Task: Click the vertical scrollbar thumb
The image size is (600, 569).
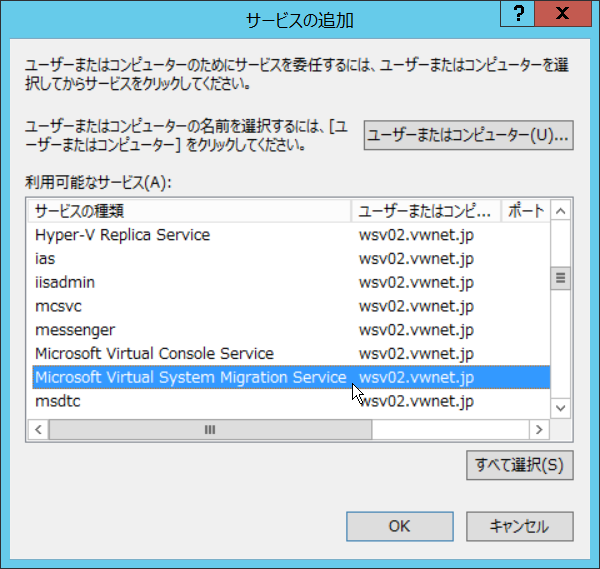Action: [561, 278]
